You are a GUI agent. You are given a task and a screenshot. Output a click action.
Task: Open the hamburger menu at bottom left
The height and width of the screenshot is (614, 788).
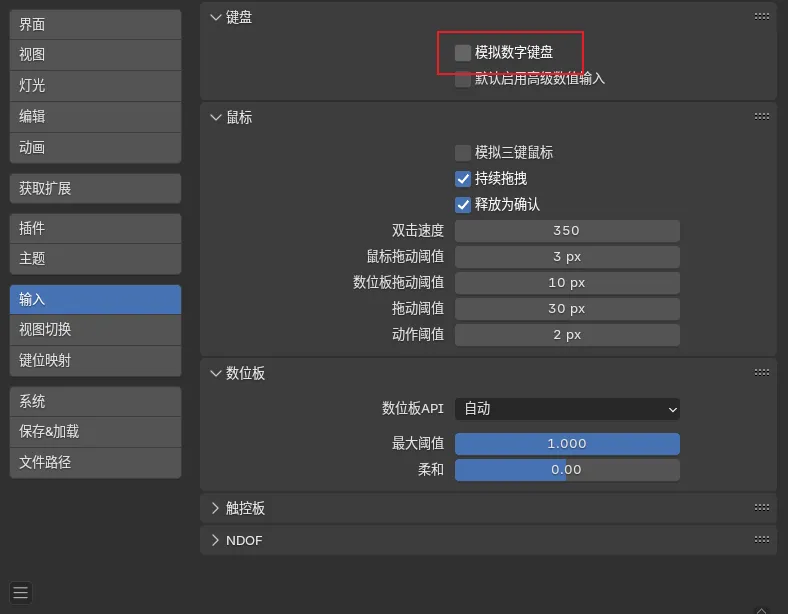[21, 592]
